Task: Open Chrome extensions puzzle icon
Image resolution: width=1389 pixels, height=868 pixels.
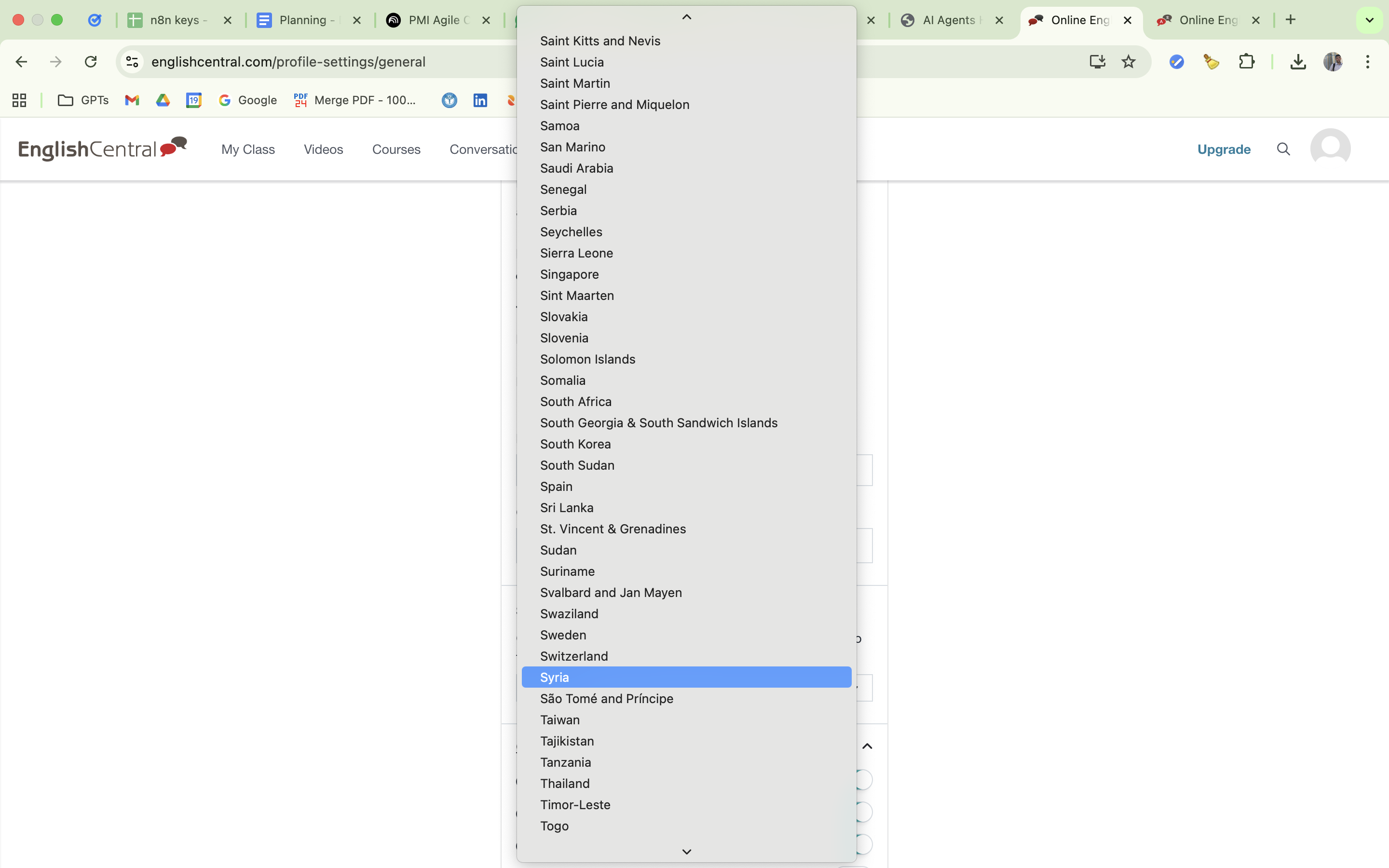Action: pyautogui.click(x=1246, y=62)
